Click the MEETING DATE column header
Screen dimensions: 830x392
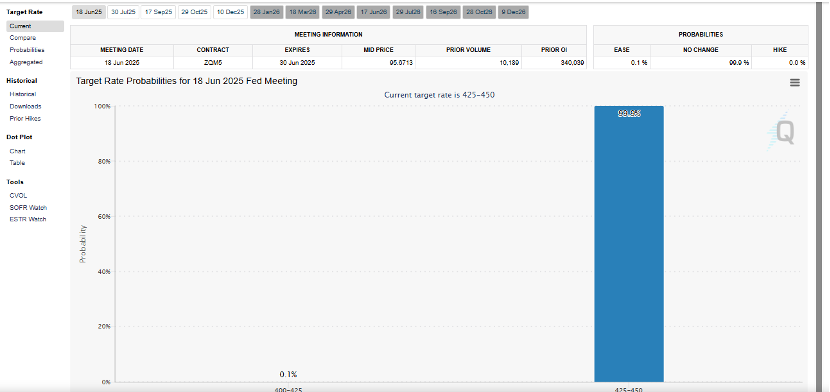pyautogui.click(x=122, y=50)
